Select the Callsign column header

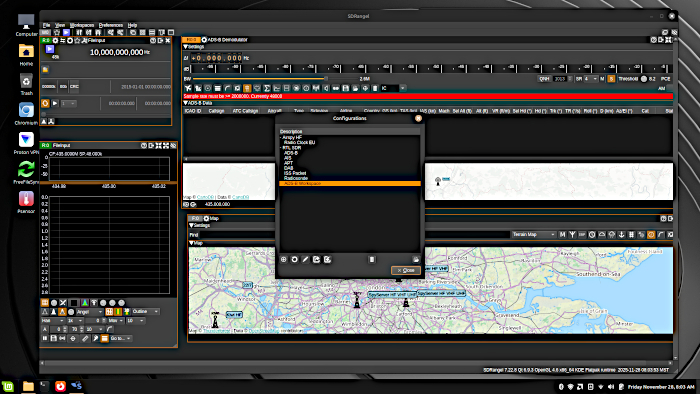click(x=216, y=111)
